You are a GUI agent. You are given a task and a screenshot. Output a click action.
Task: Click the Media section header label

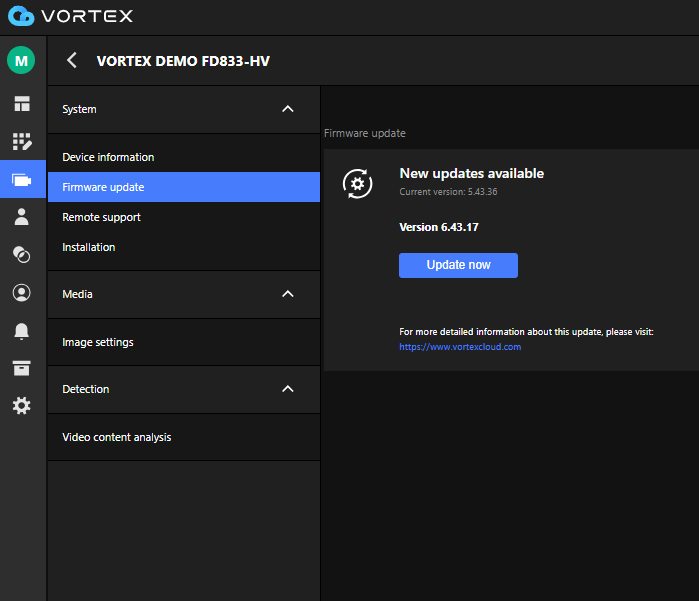pos(78,294)
